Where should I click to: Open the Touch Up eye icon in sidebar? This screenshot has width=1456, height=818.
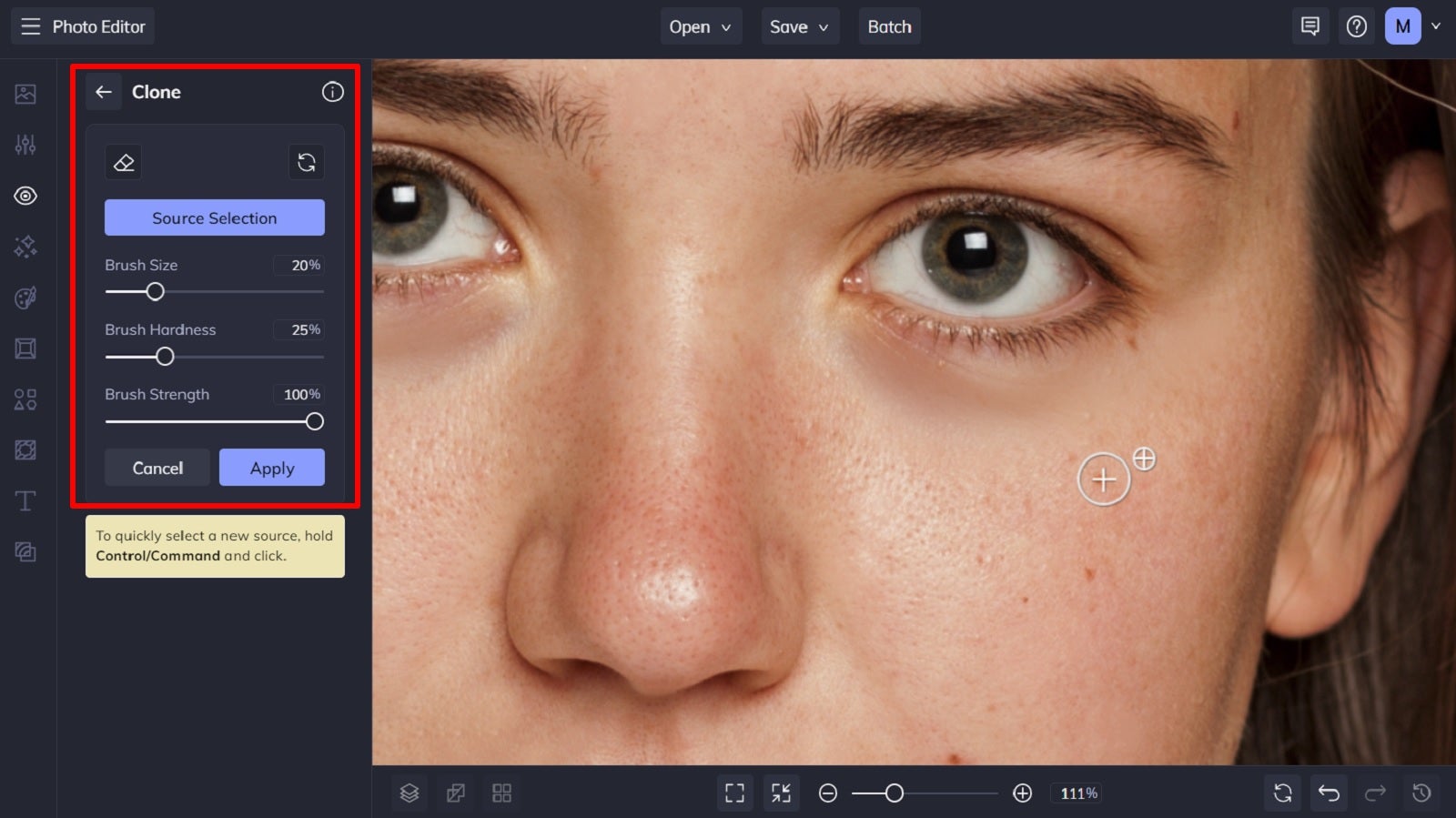(x=25, y=196)
